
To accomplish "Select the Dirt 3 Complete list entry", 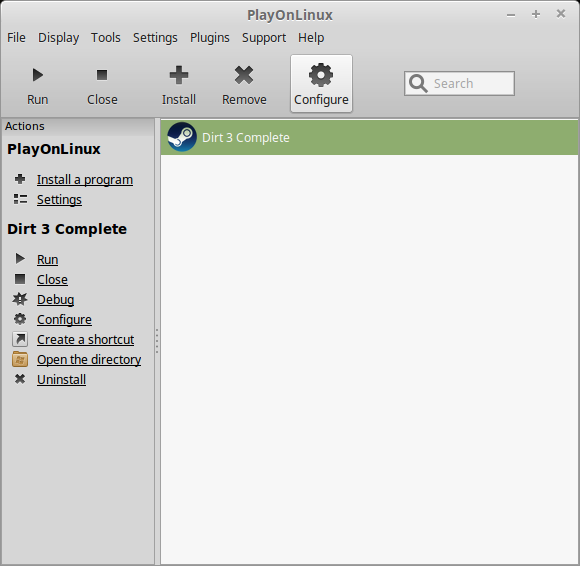I will coord(369,137).
